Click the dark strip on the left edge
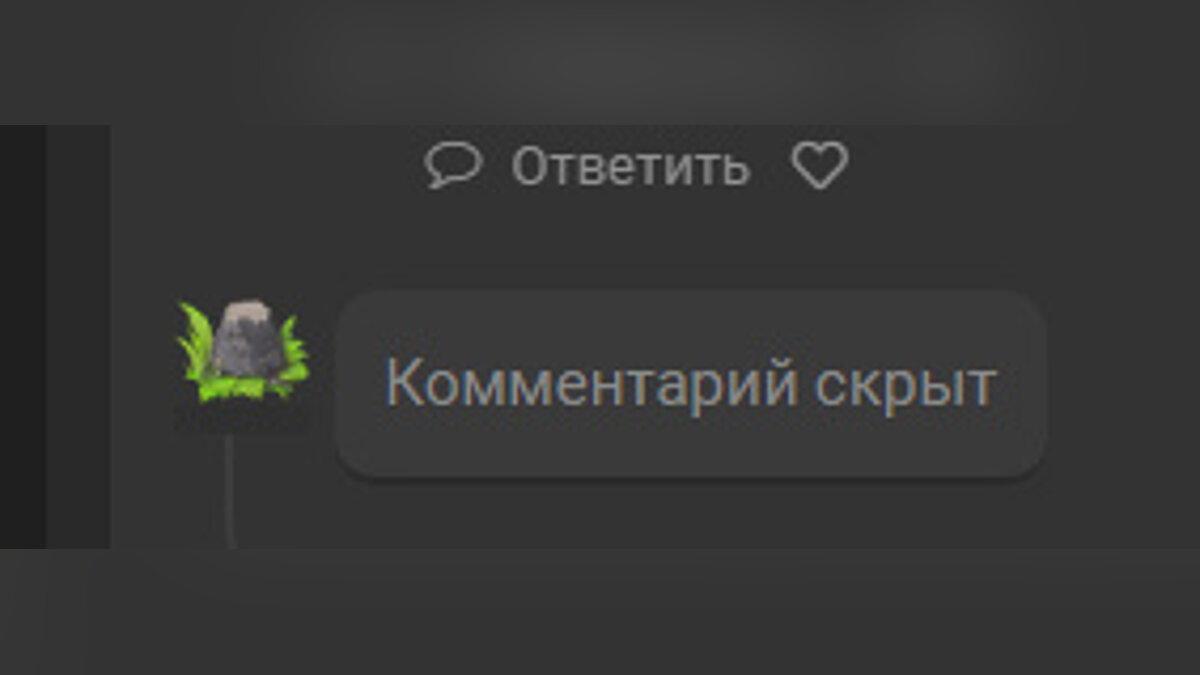The width and height of the screenshot is (1200, 675). [23, 336]
